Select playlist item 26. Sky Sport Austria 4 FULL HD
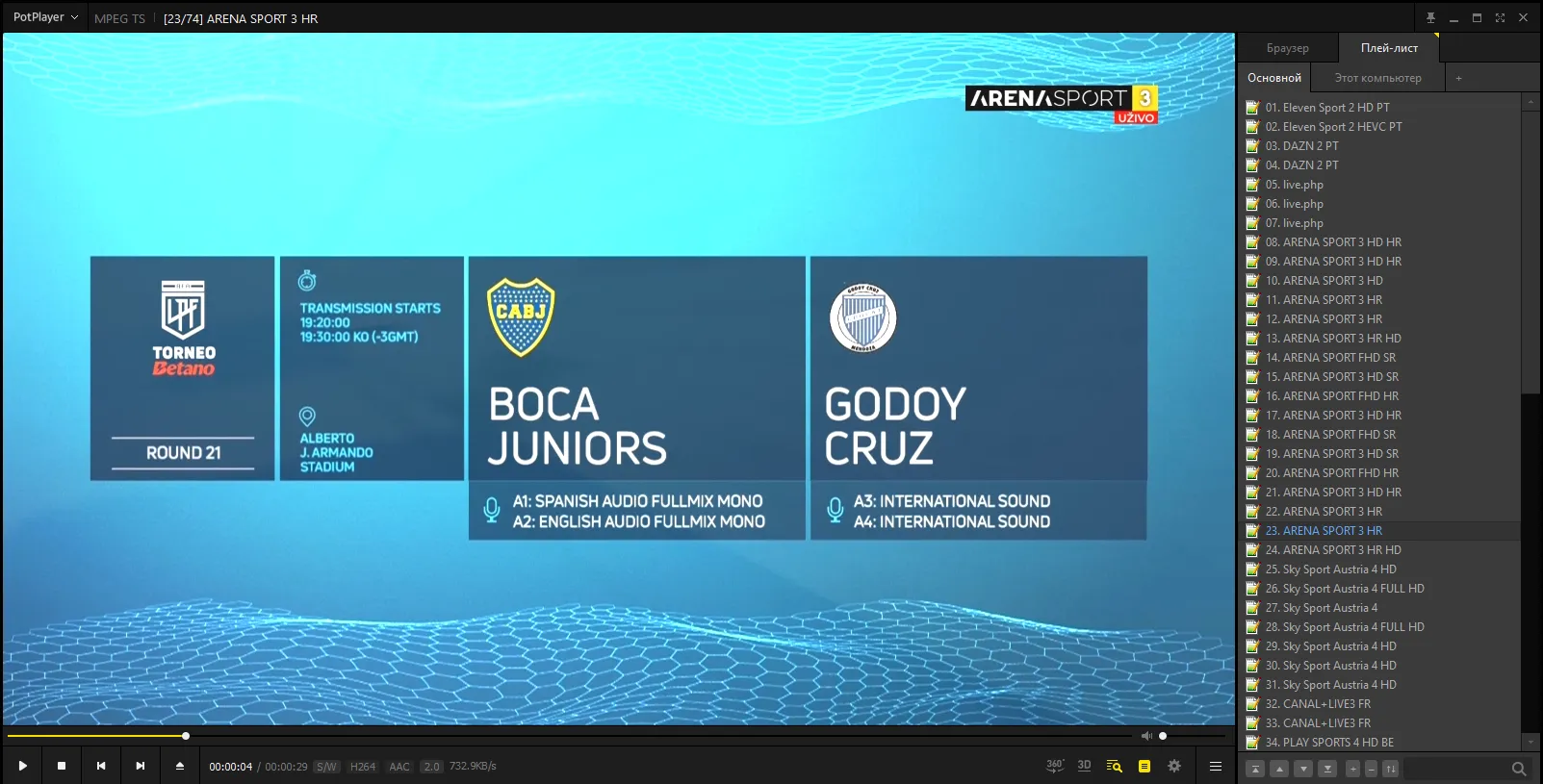 1381,589
